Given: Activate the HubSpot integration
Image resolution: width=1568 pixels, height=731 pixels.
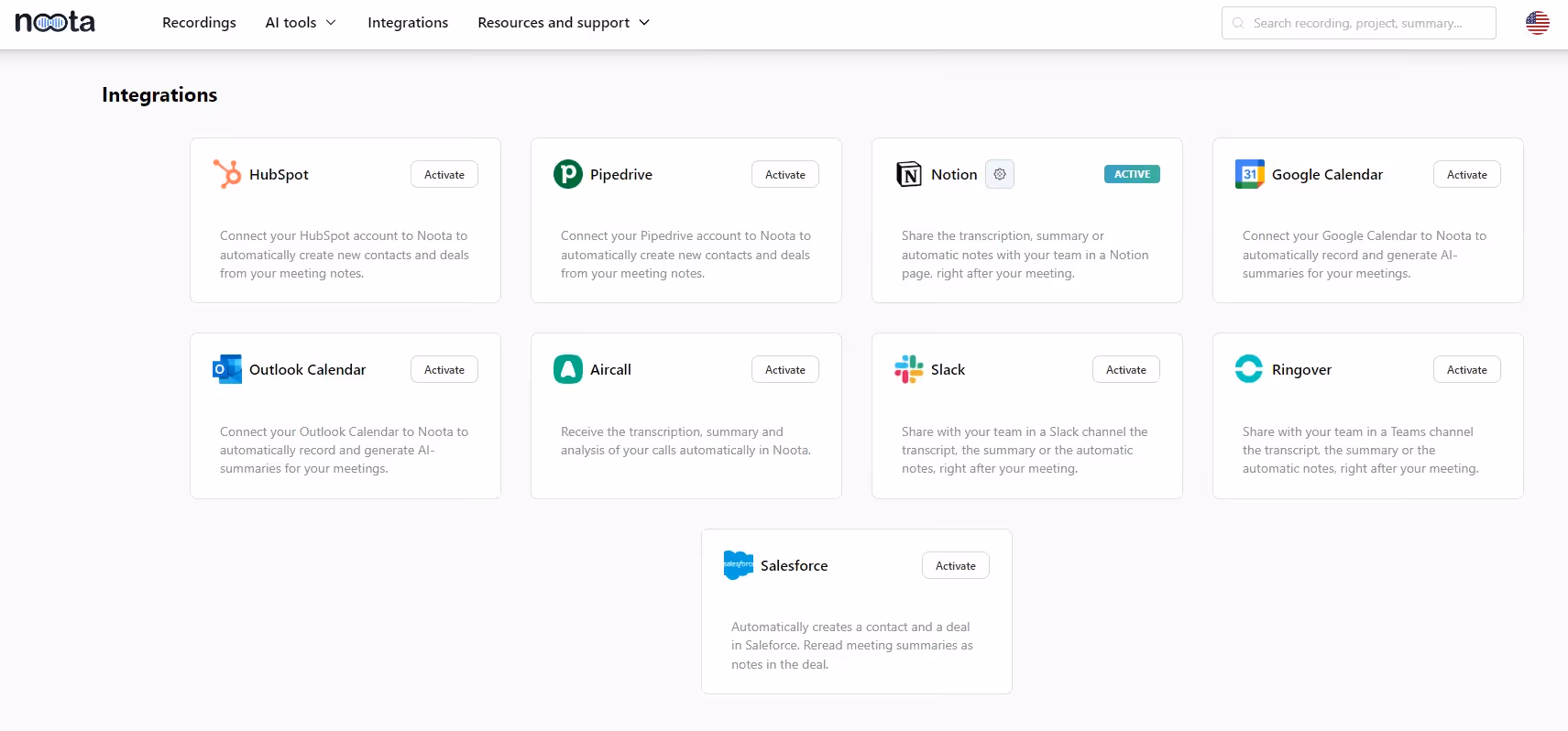Looking at the screenshot, I should pyautogui.click(x=444, y=174).
